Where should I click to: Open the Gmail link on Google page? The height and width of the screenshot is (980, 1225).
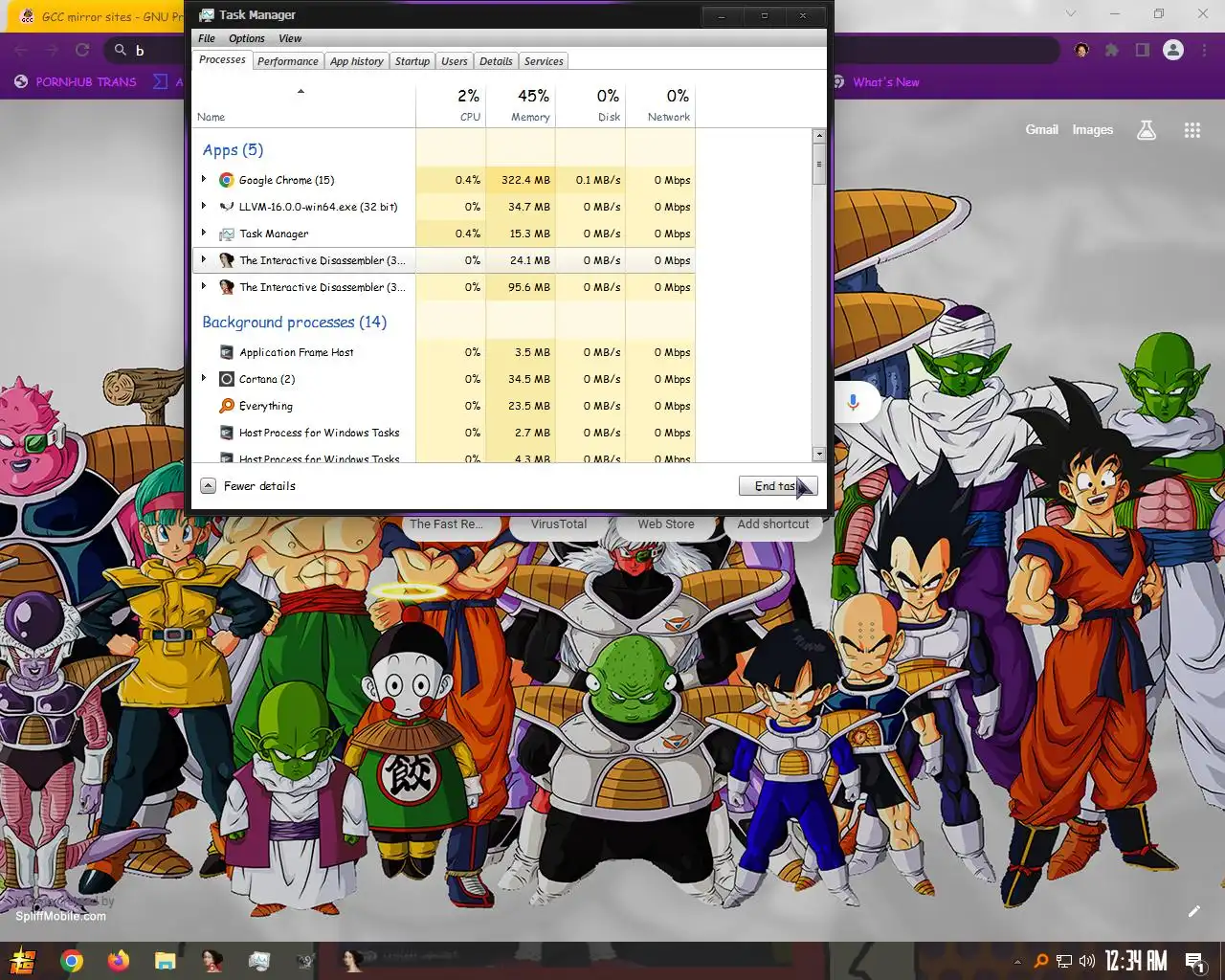tap(1042, 129)
